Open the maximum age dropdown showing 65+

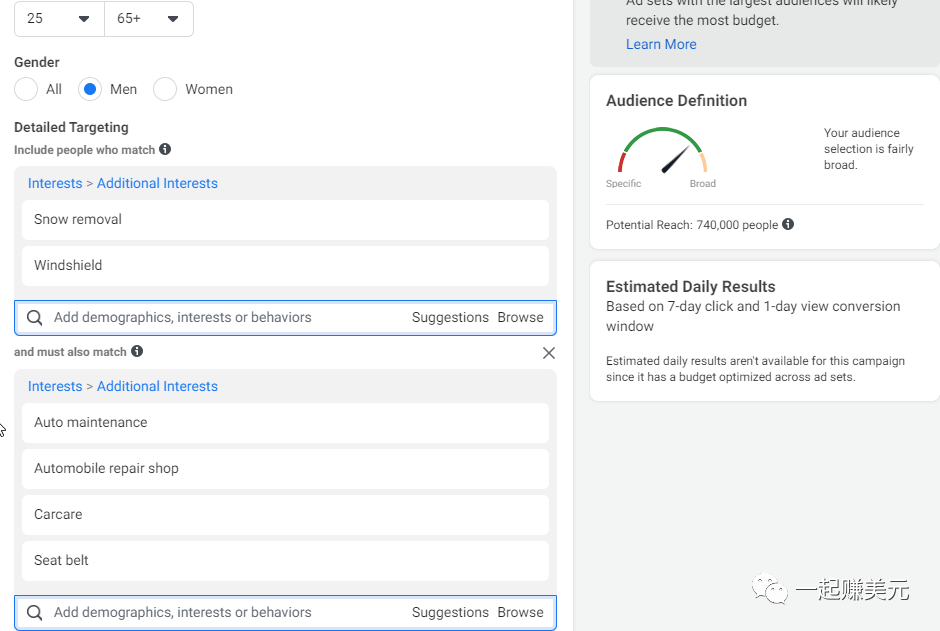pos(149,19)
